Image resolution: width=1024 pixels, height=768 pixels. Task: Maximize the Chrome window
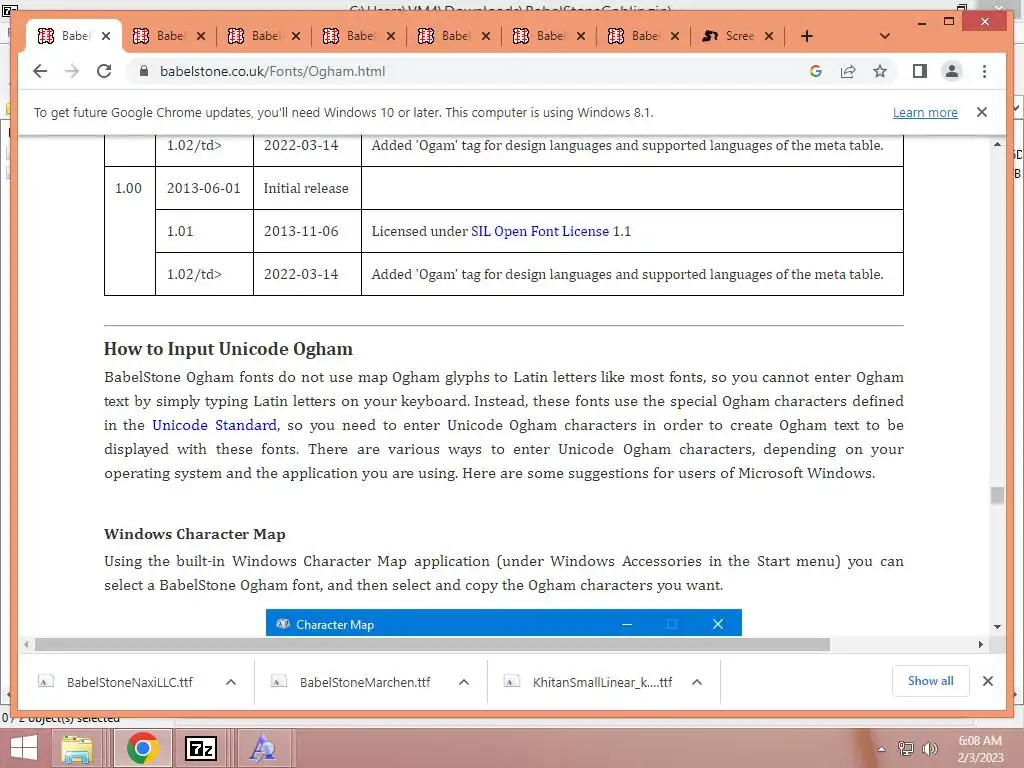tap(949, 22)
